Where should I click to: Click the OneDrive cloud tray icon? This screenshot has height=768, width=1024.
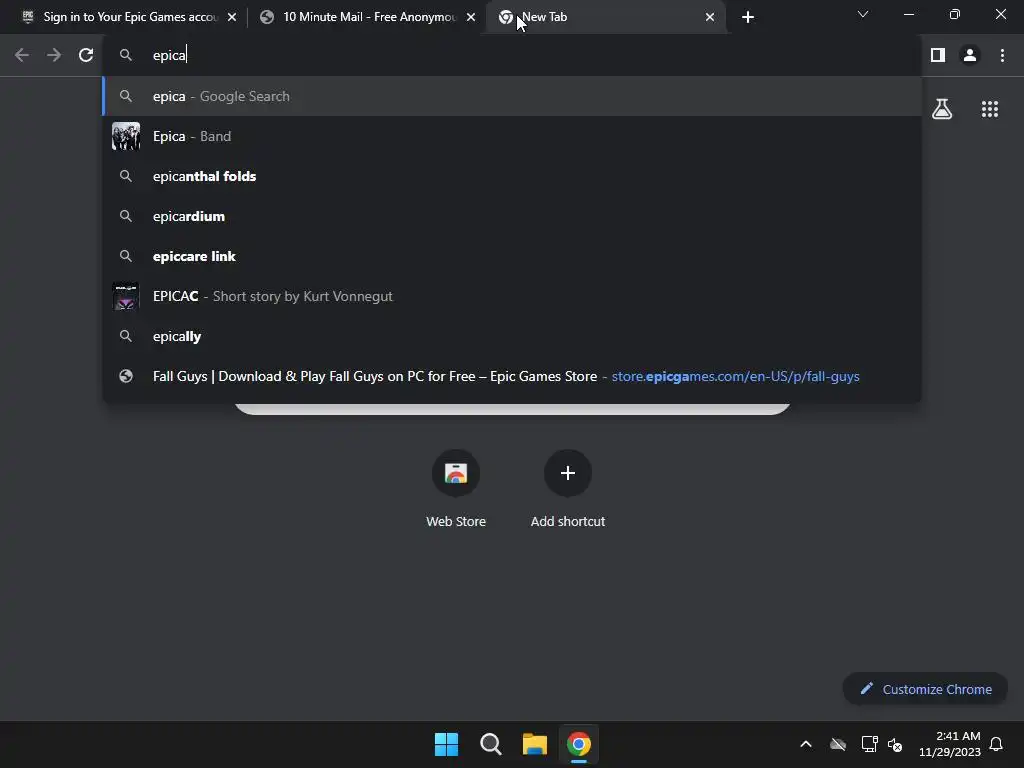coord(838,744)
